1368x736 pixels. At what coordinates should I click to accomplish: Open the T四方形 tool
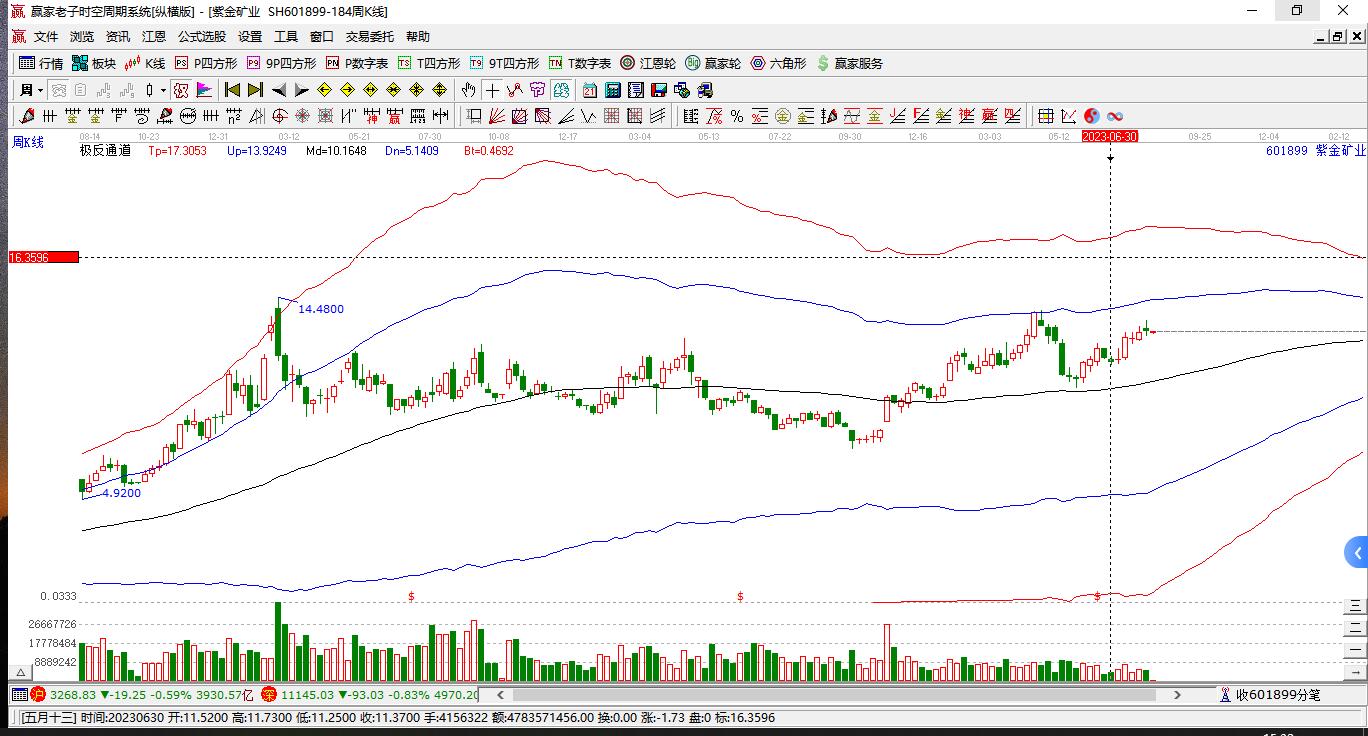tap(429, 63)
